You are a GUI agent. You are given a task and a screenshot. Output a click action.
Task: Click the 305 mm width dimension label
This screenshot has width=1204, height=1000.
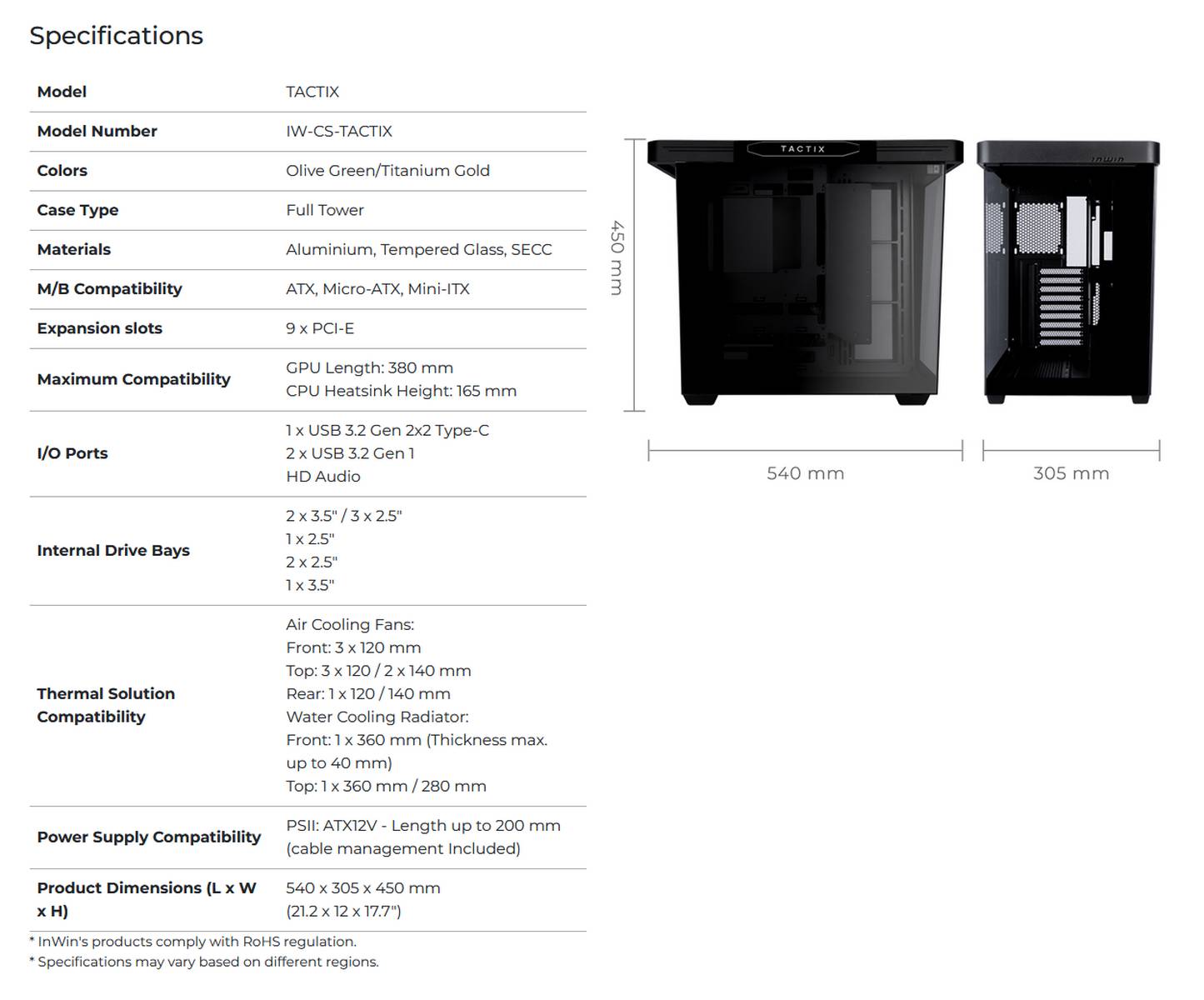[x=1072, y=473]
